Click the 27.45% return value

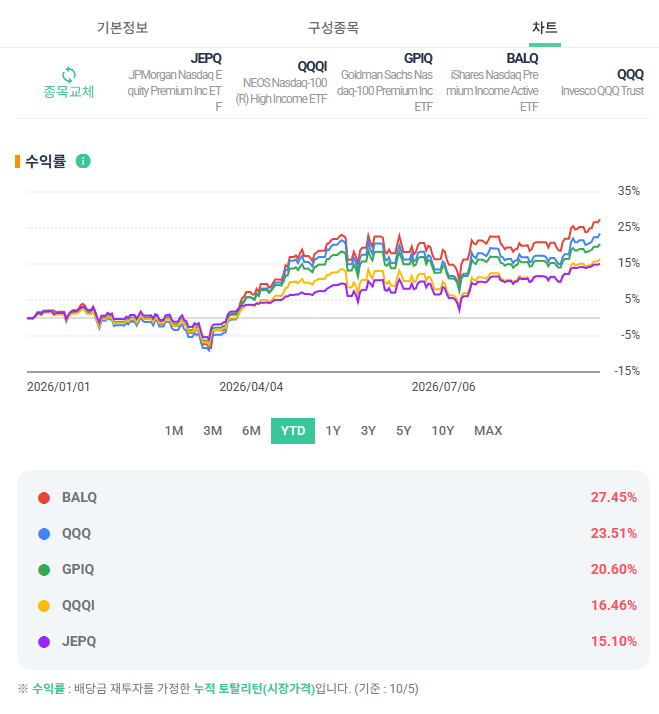click(613, 497)
